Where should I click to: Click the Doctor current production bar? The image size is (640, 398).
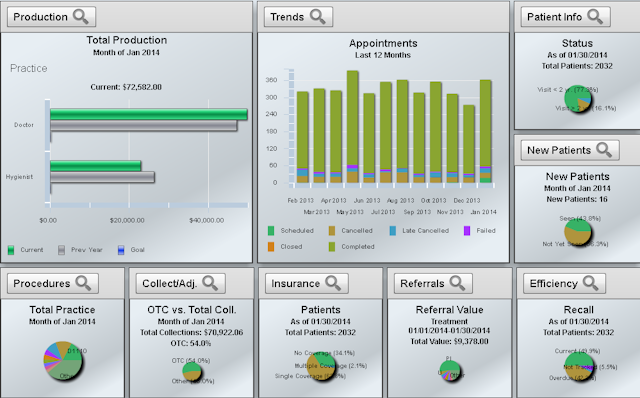coord(149,114)
